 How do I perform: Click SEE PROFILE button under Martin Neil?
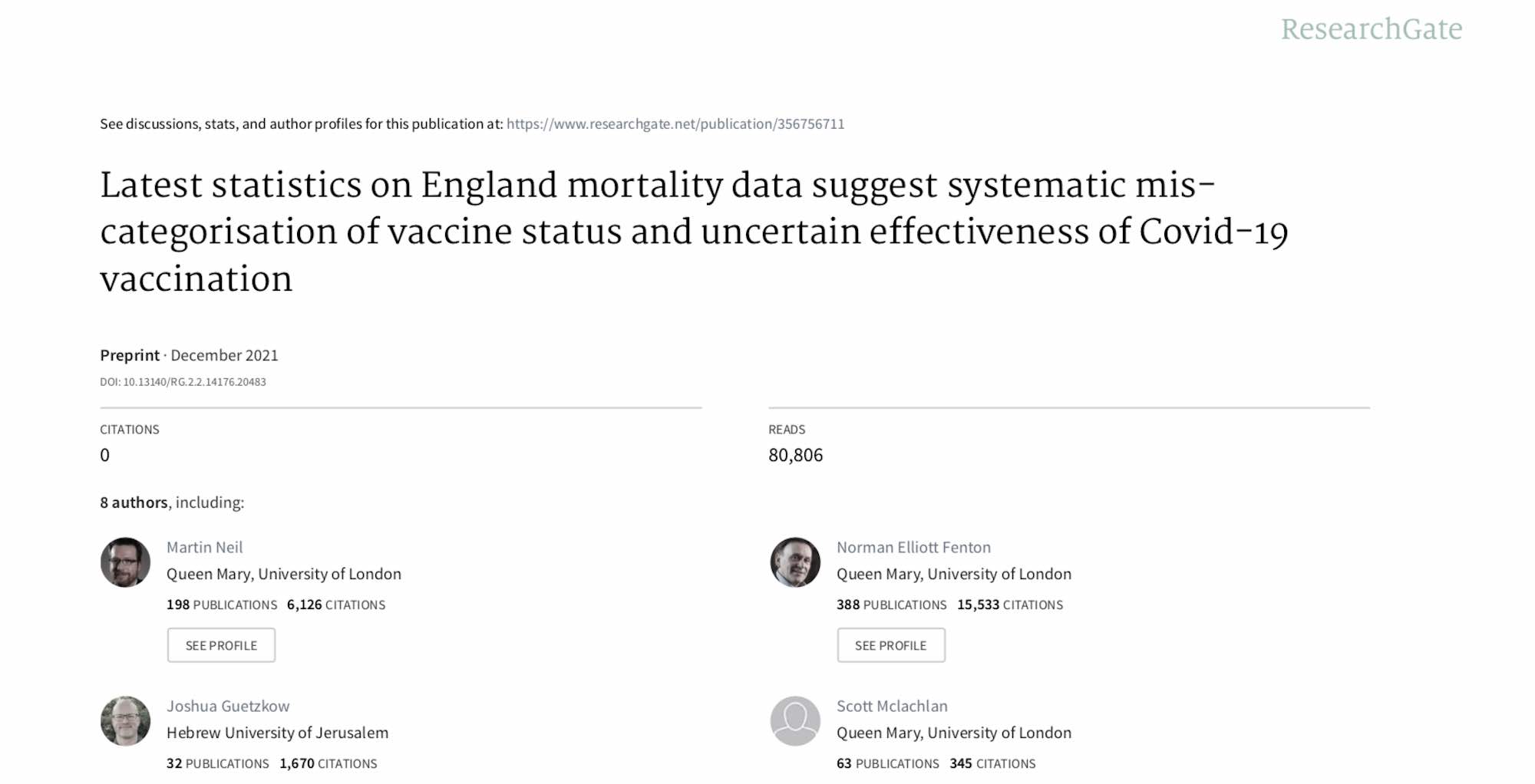221,645
